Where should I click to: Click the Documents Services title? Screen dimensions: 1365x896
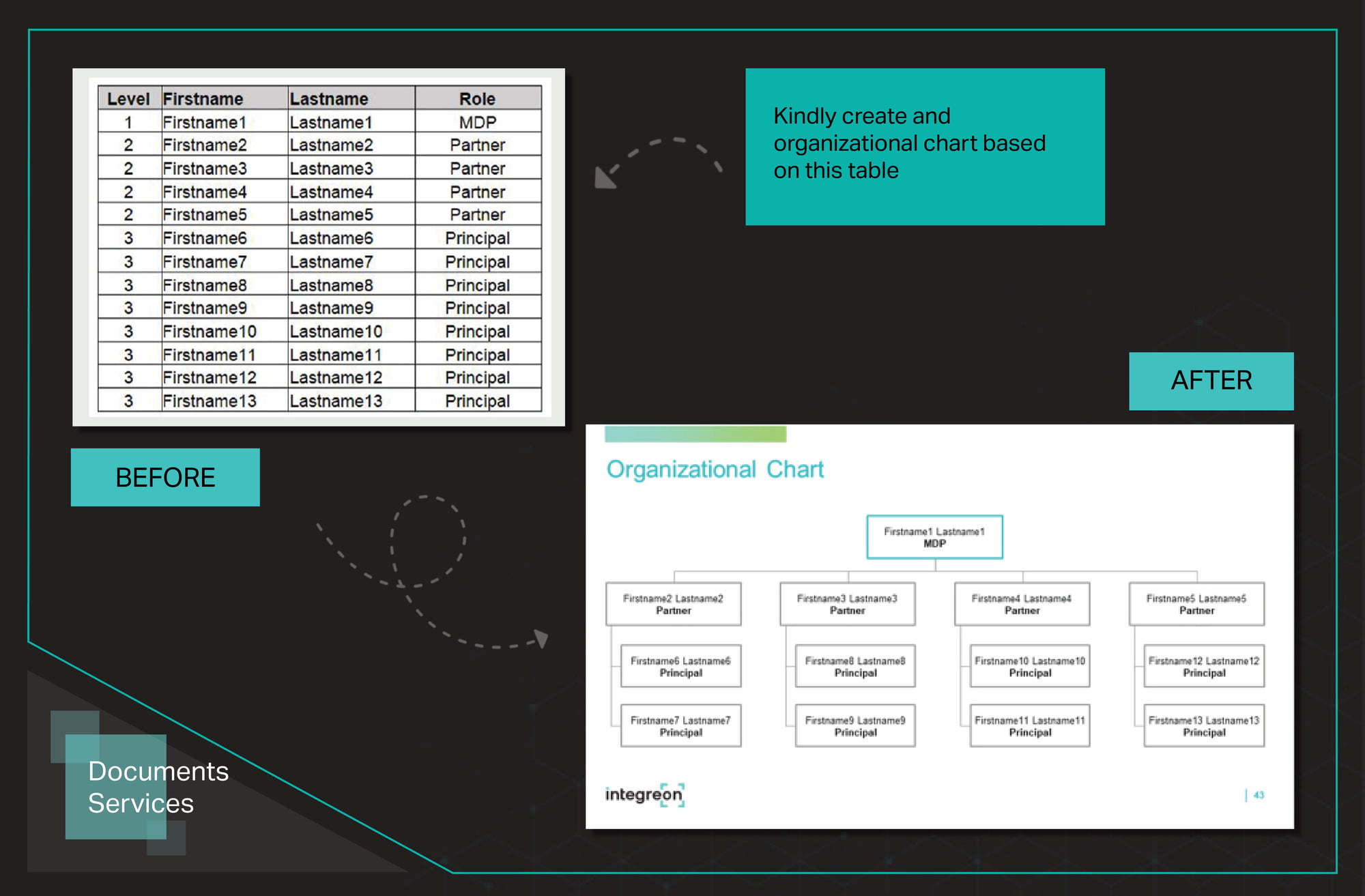tap(158, 787)
